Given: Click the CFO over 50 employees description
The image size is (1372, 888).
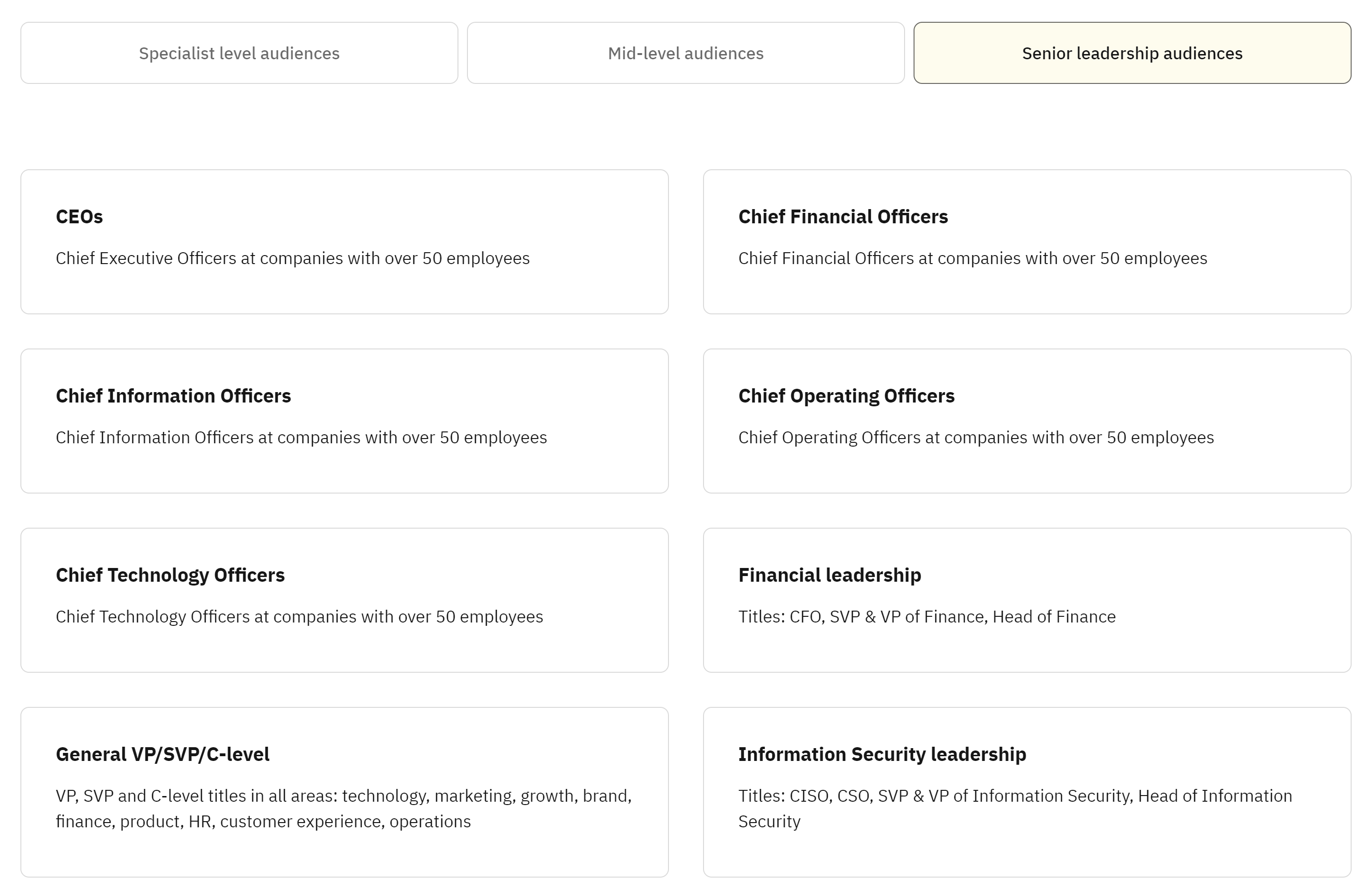Looking at the screenshot, I should 972,258.
